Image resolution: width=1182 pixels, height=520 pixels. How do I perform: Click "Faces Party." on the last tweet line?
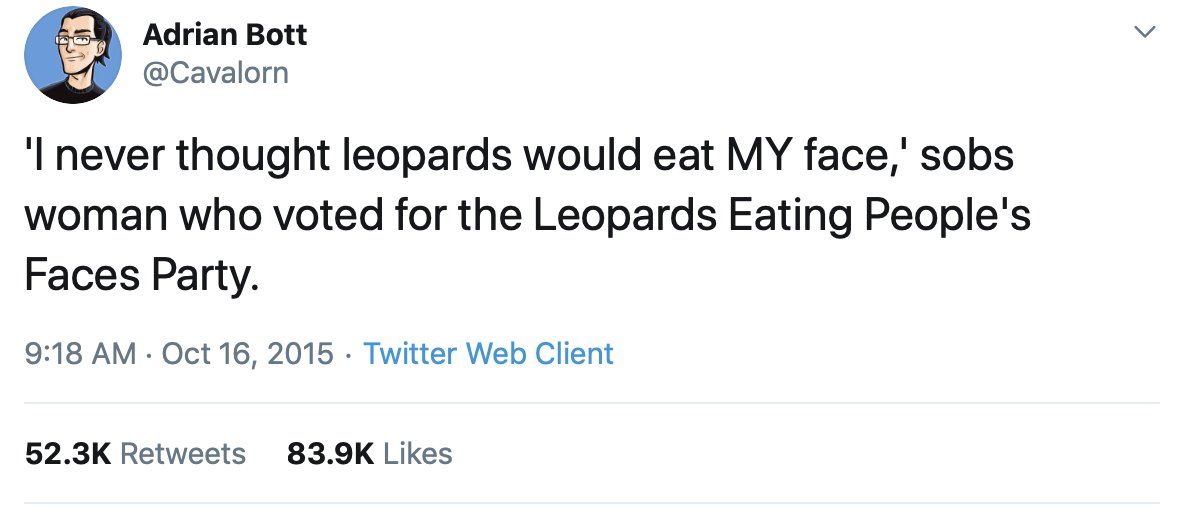coord(141,272)
